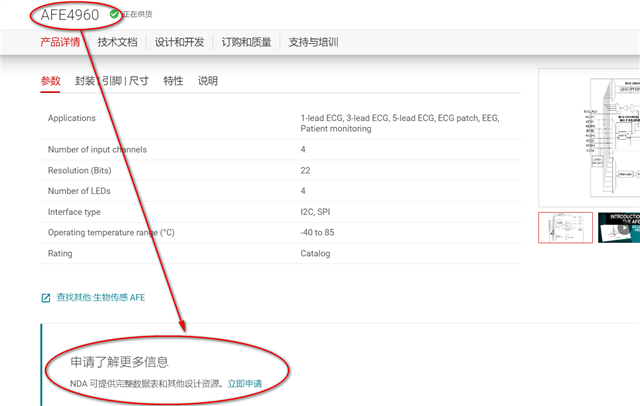Click the Rating parameter label

60,253
